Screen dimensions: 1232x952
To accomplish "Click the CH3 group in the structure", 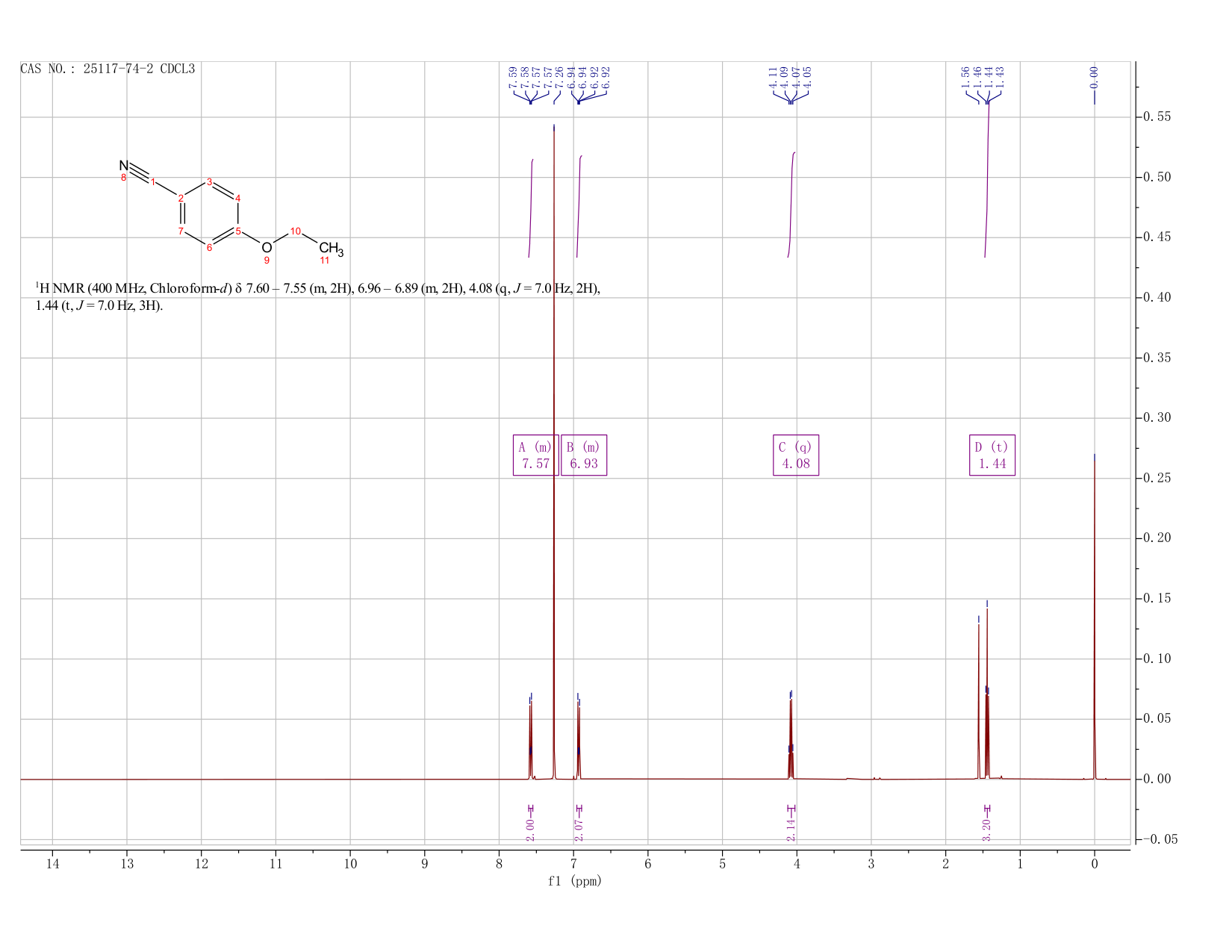I will coord(331,249).
